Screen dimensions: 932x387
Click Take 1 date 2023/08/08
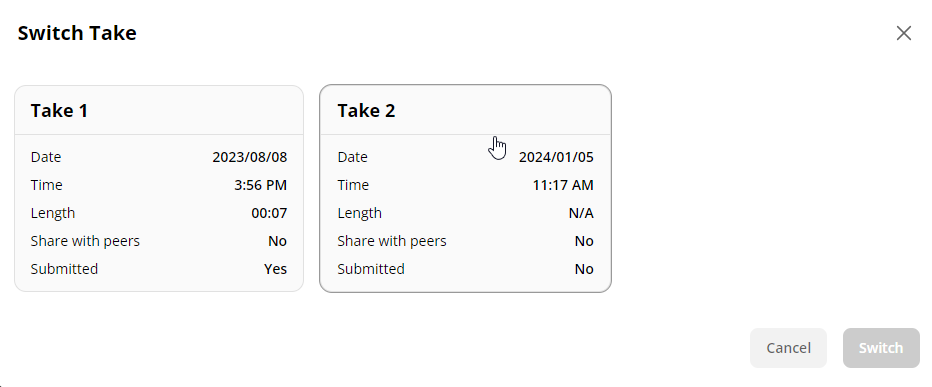250,157
